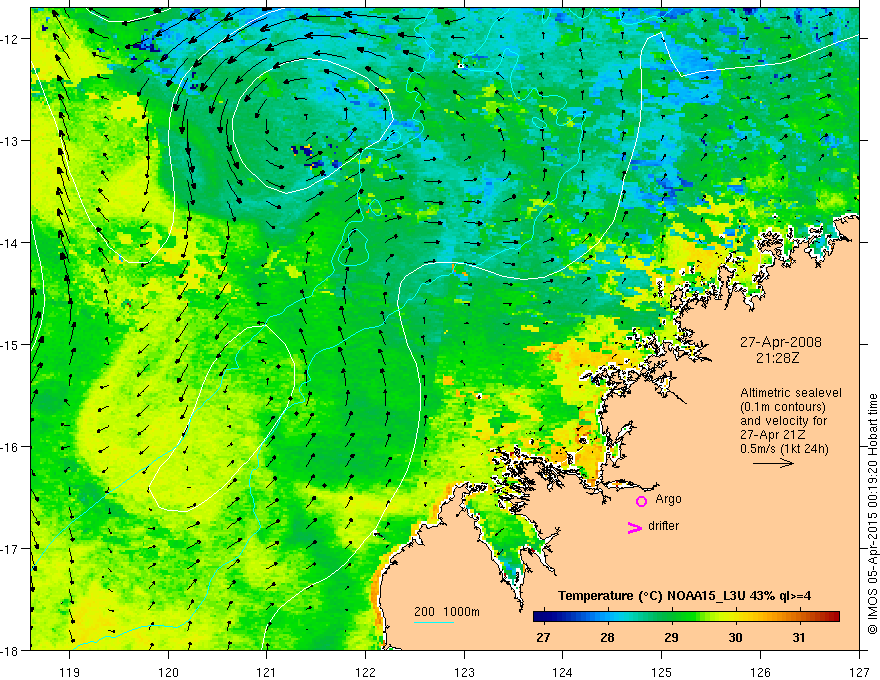
Task: Click longitude axis label 122
Action: point(365,672)
